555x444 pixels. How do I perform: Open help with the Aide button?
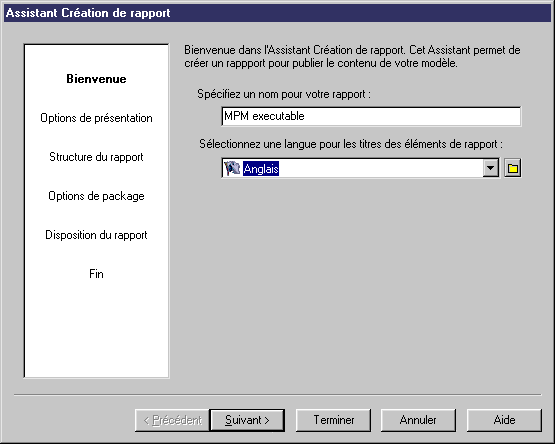click(504, 420)
